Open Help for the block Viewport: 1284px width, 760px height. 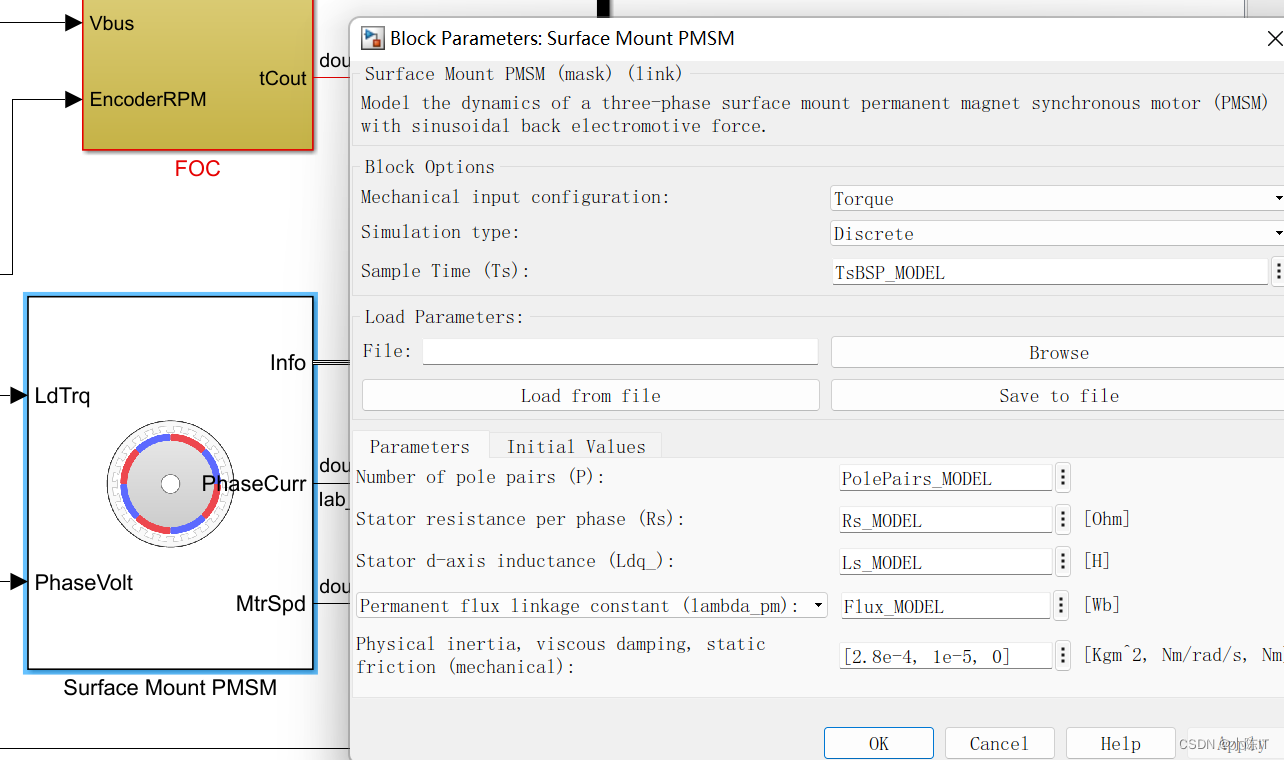coord(1120,743)
